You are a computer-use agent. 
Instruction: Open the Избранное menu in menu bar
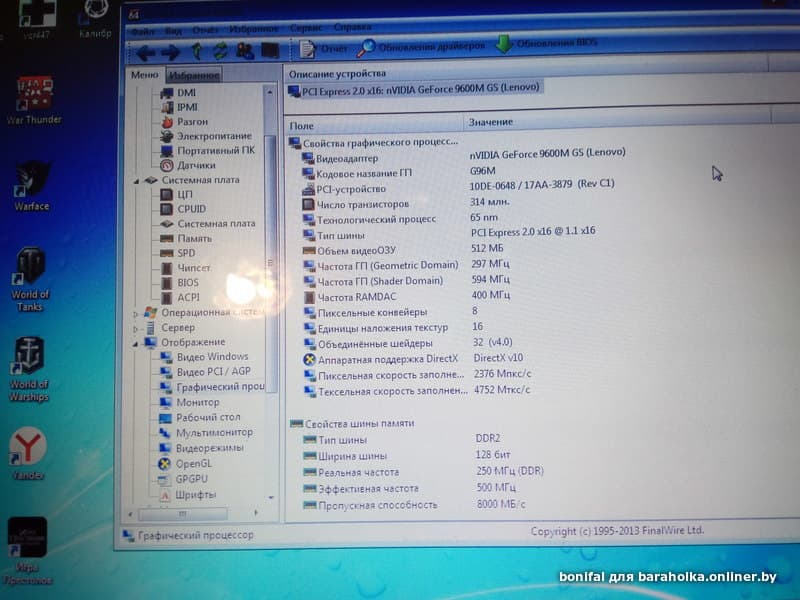pyautogui.click(x=254, y=30)
